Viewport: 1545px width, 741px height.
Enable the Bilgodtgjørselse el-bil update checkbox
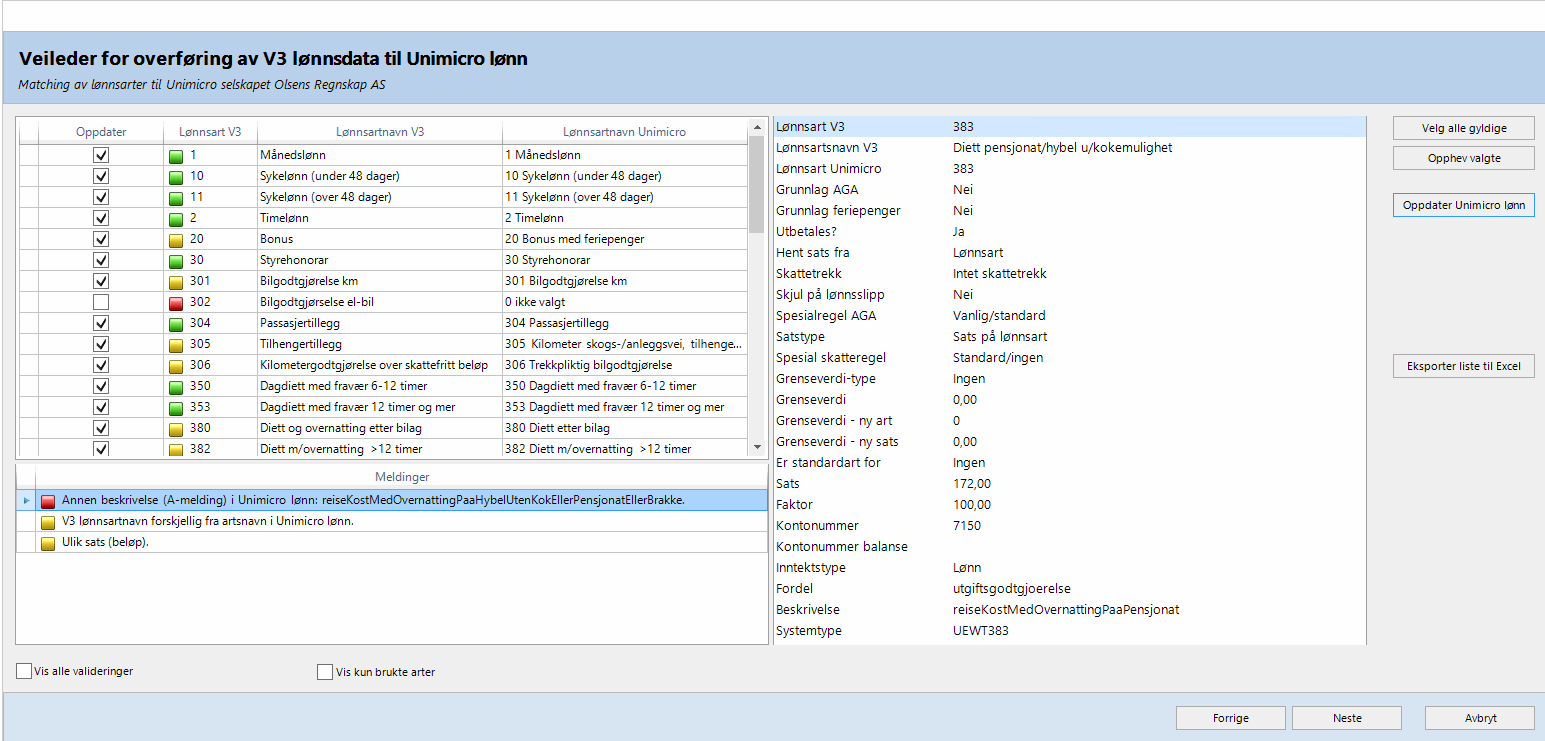click(101, 302)
